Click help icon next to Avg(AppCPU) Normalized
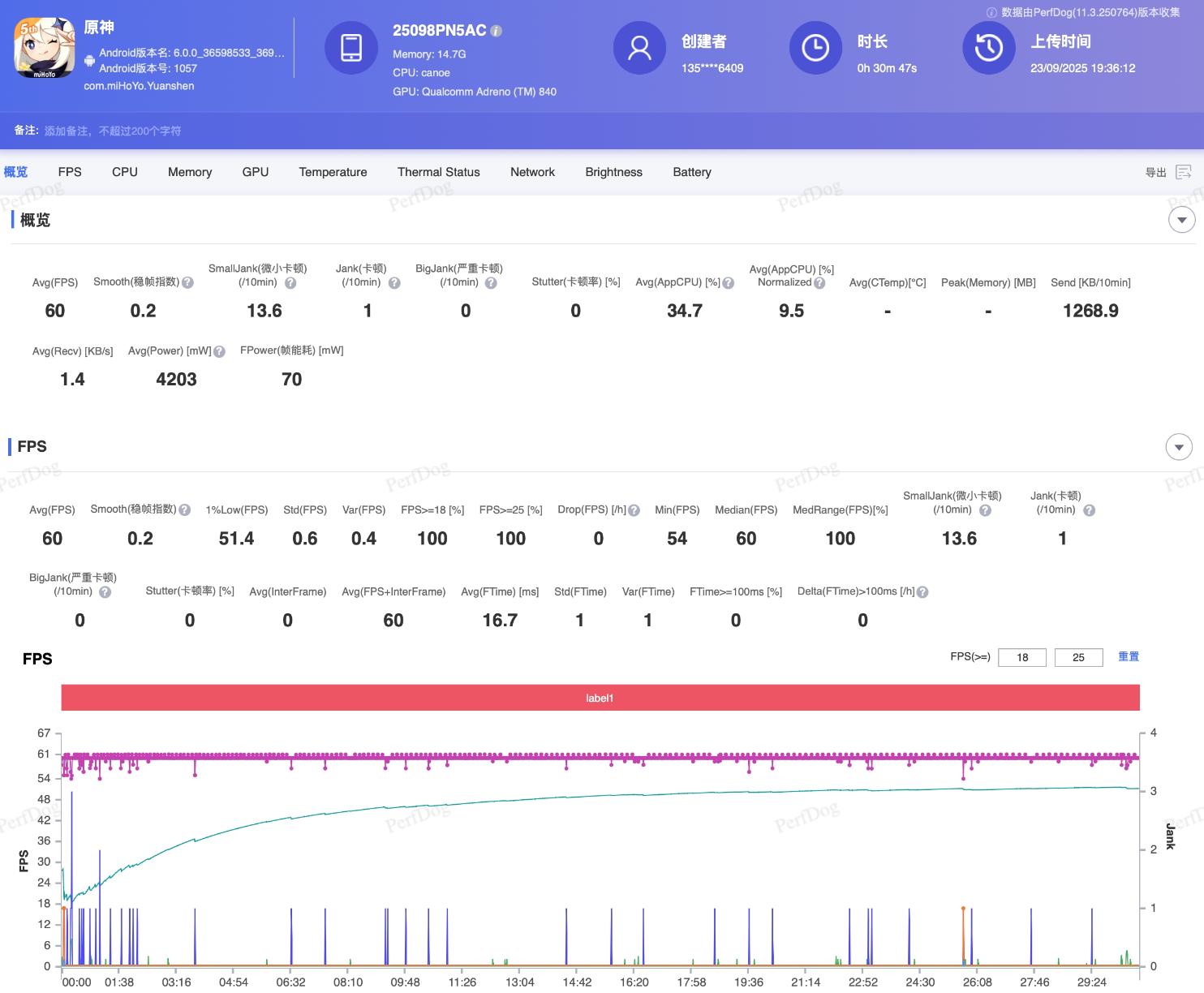Screen dimensions: 1204x993 tap(819, 283)
